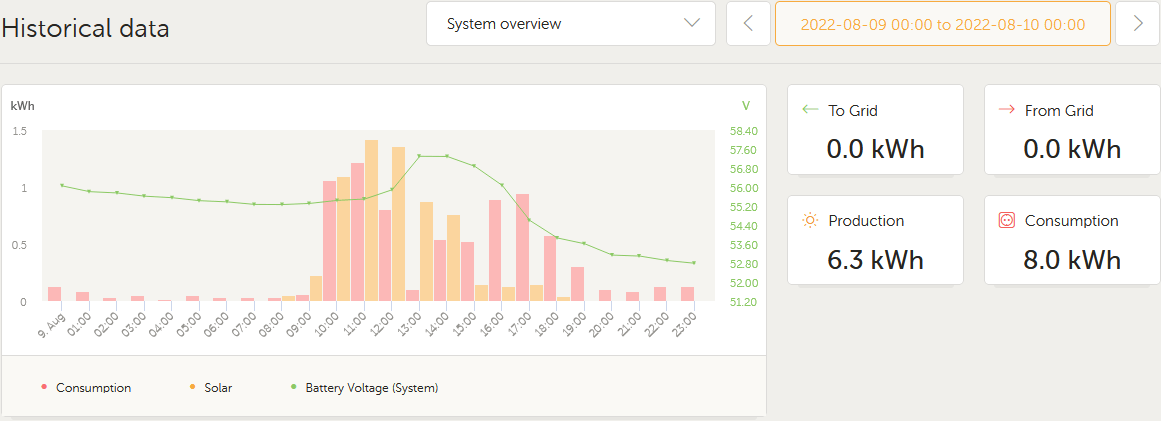
Task: Click the 11:00 solar bar
Action: pyautogui.click(x=371, y=222)
